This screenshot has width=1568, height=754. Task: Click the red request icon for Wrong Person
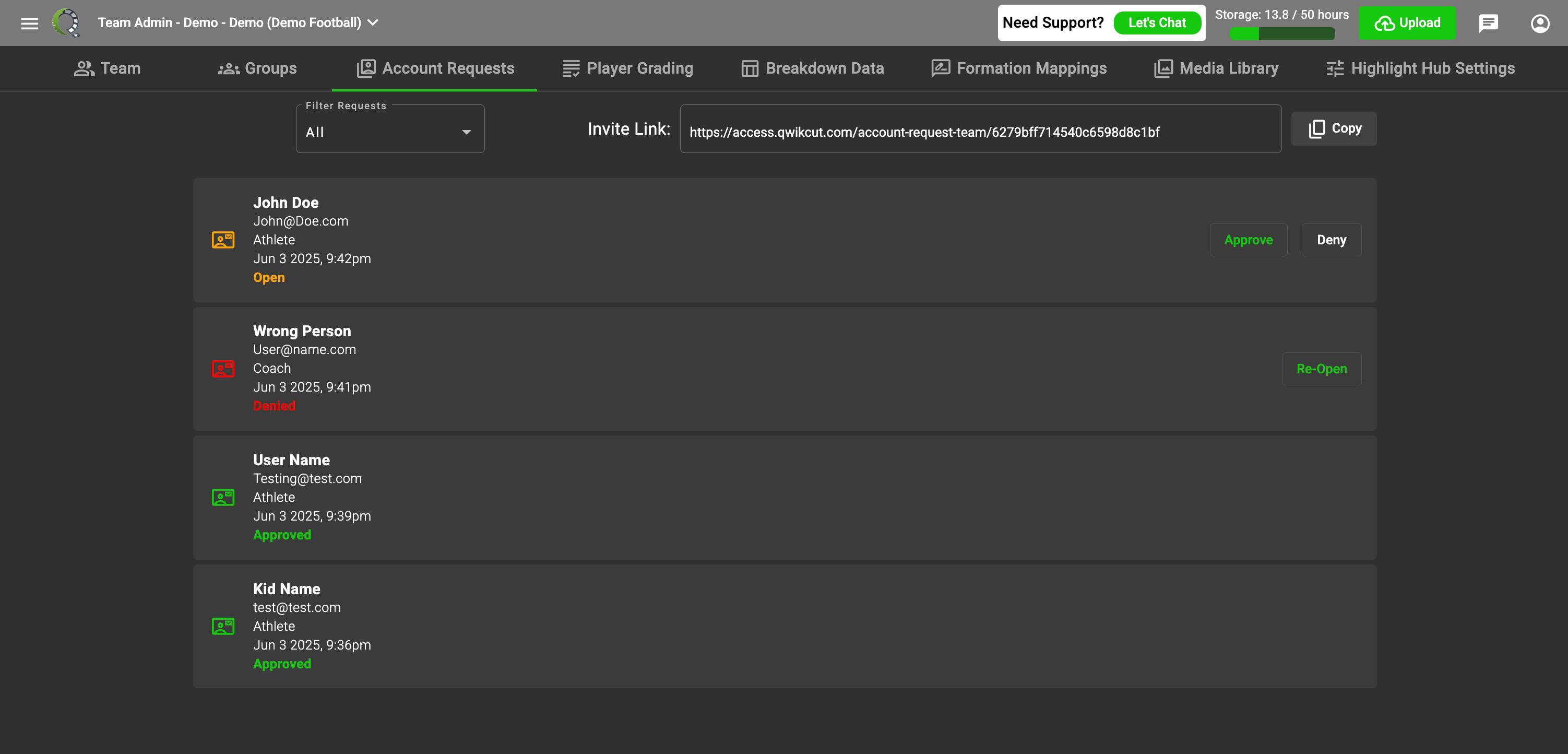(x=223, y=369)
